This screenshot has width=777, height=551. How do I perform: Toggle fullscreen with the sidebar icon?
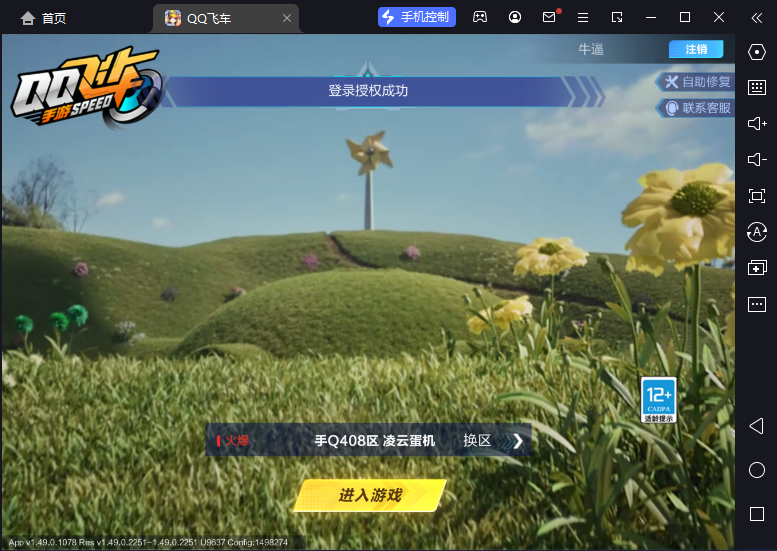tap(757, 196)
